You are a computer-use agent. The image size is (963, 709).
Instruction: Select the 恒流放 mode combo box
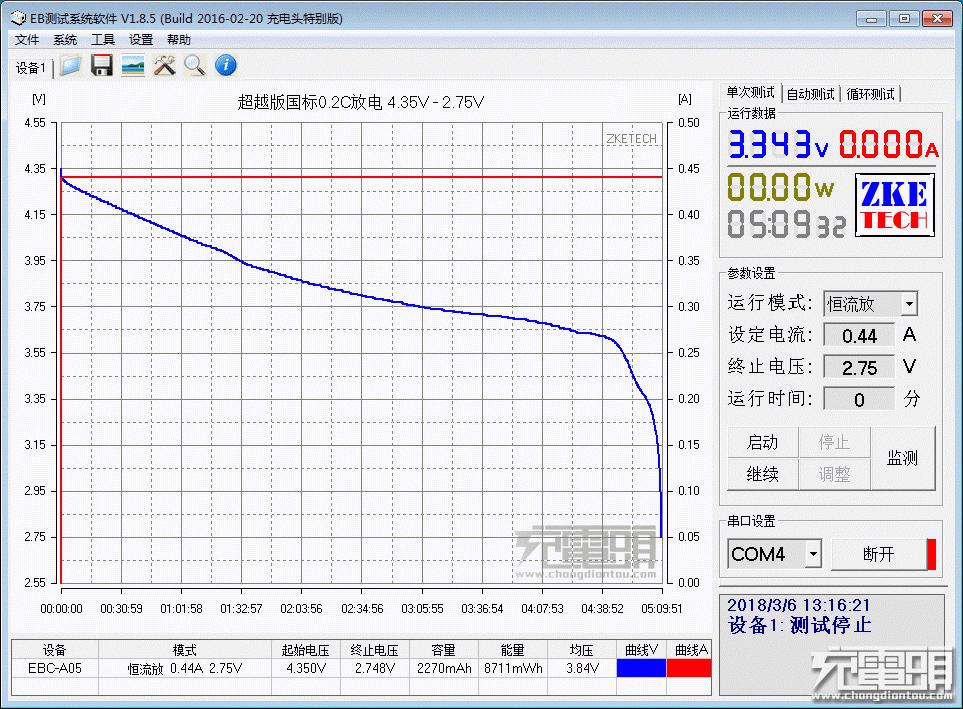pos(870,304)
